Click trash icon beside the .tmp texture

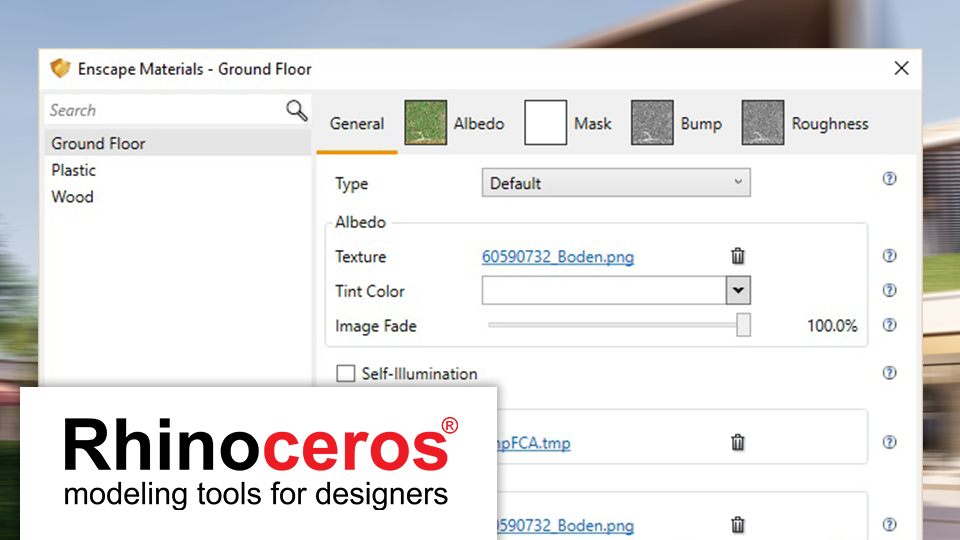pos(738,442)
